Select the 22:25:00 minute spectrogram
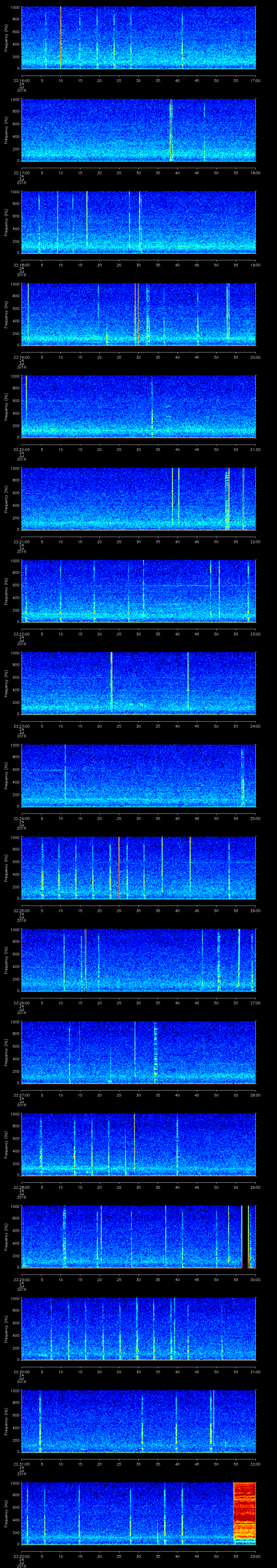This screenshot has width=277, height=1568. tap(139, 868)
